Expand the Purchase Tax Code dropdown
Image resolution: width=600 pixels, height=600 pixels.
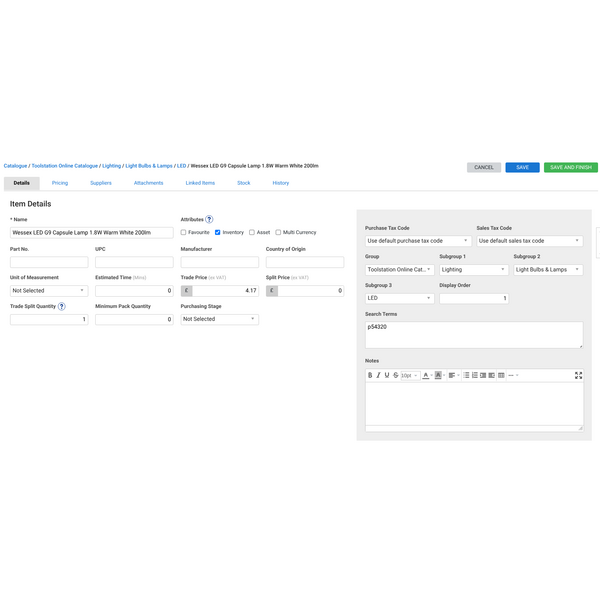[x=418, y=241]
